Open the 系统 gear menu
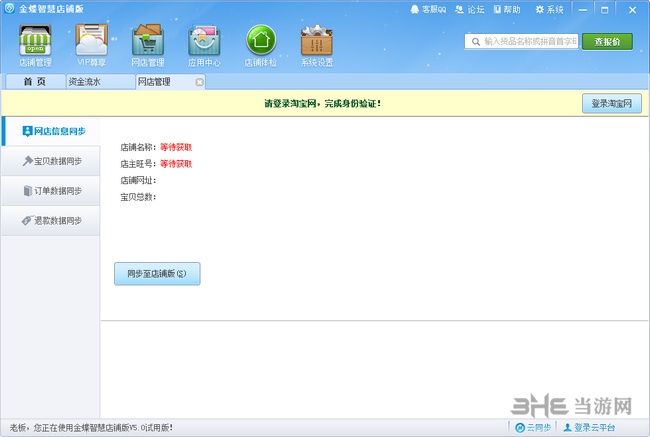 [x=549, y=10]
